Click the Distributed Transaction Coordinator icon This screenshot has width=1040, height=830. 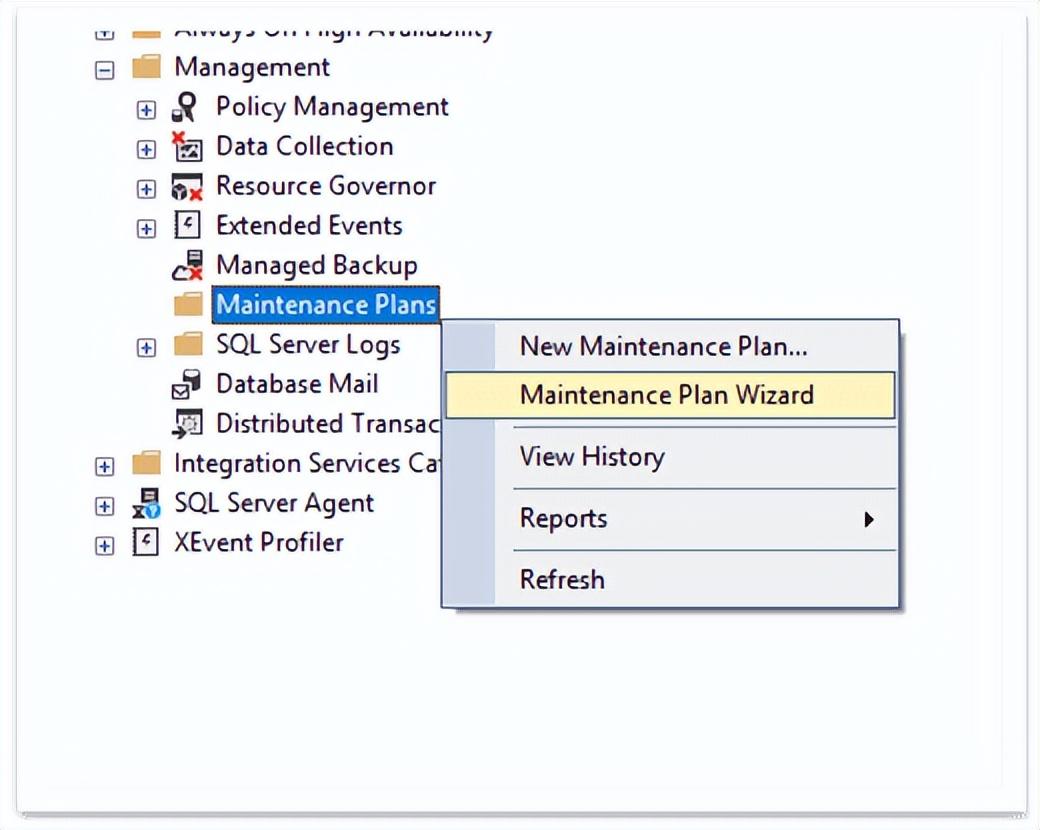coord(187,424)
